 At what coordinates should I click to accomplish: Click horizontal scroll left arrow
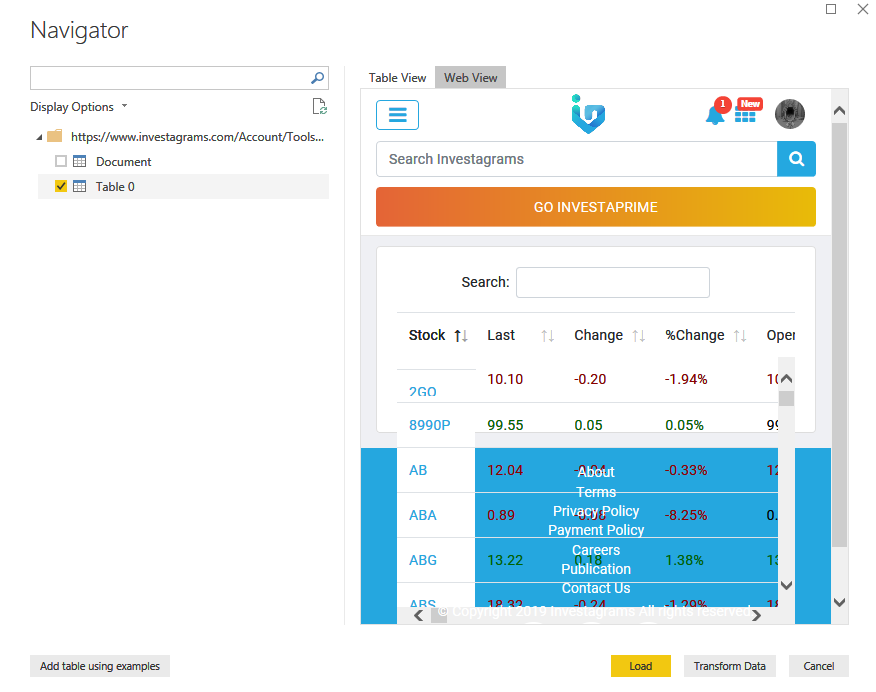point(418,615)
